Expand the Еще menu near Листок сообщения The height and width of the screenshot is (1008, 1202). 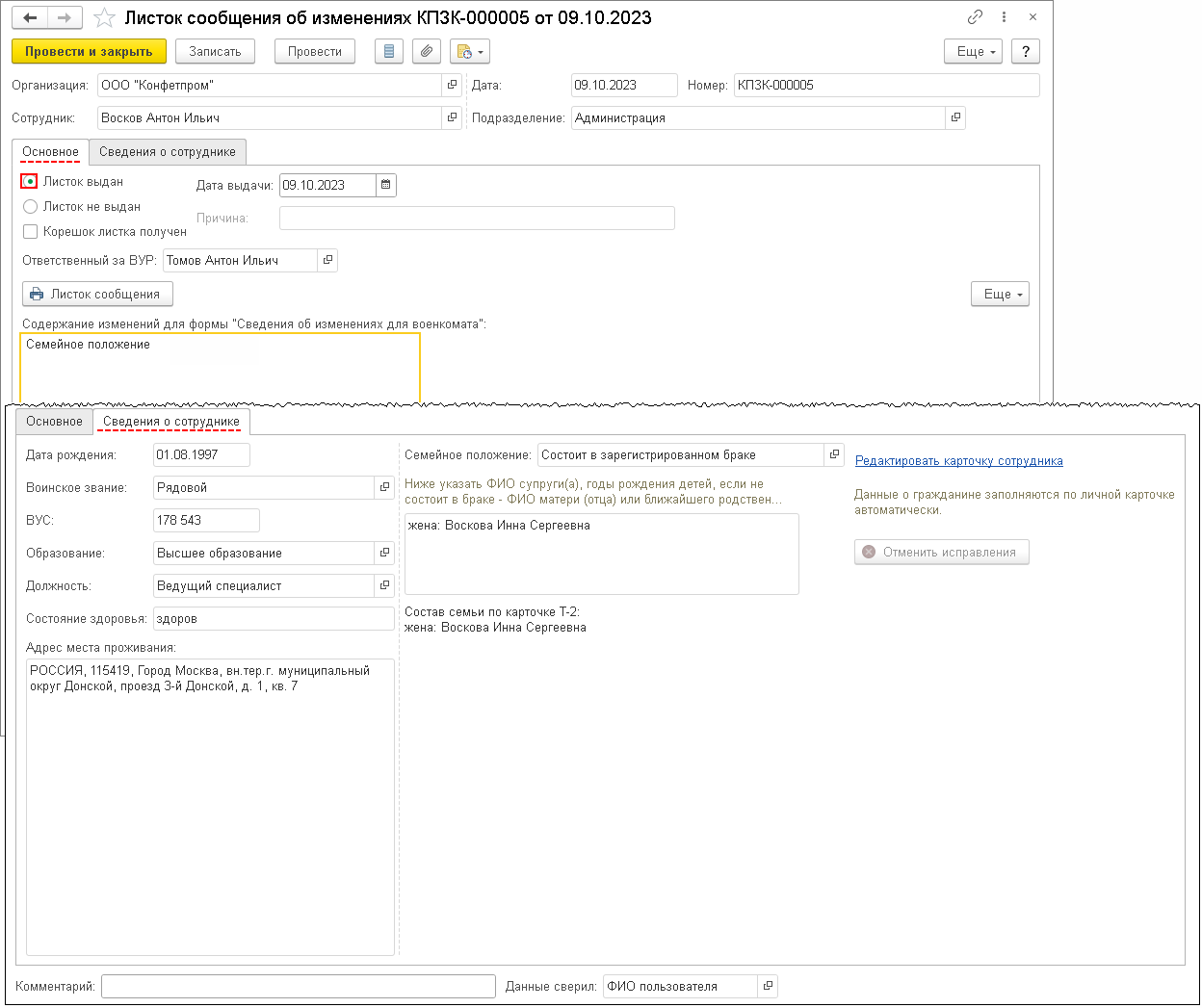(x=1000, y=294)
